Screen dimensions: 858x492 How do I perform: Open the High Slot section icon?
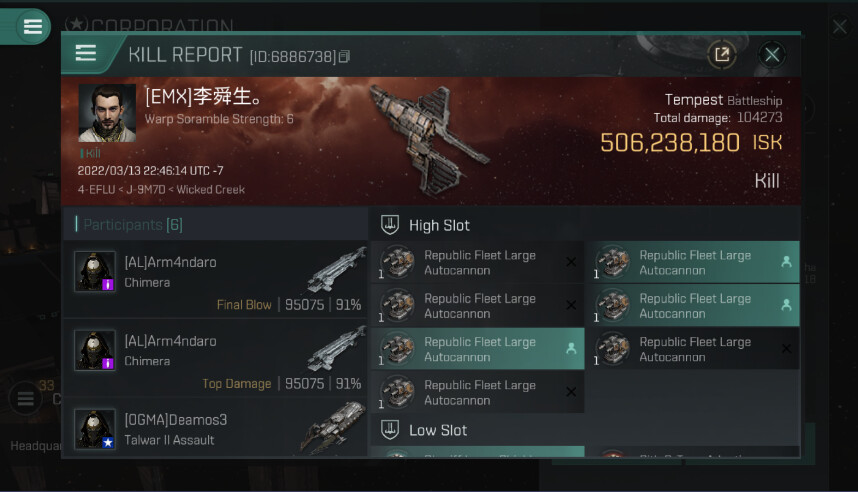(x=390, y=225)
